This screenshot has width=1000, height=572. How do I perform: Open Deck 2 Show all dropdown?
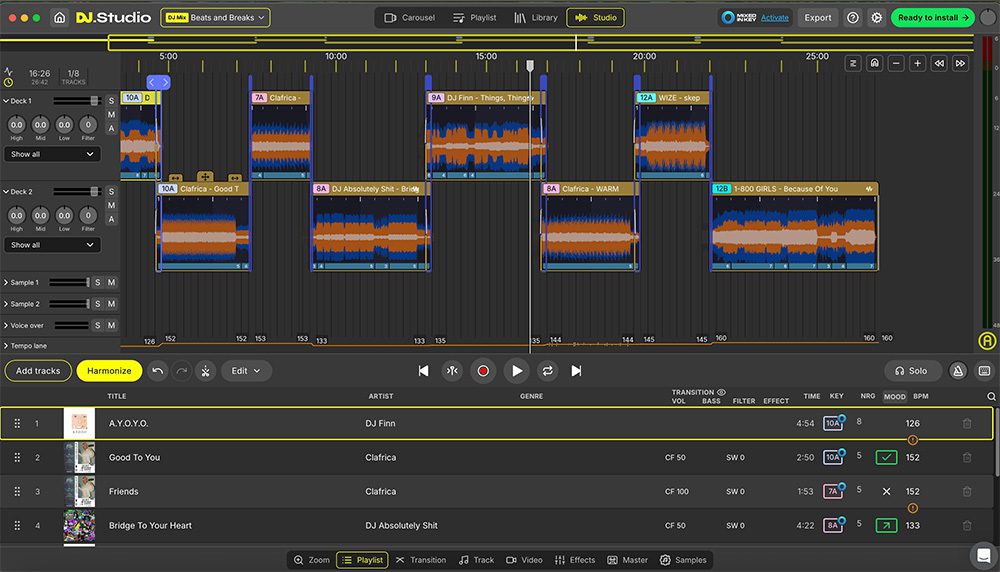[52, 245]
